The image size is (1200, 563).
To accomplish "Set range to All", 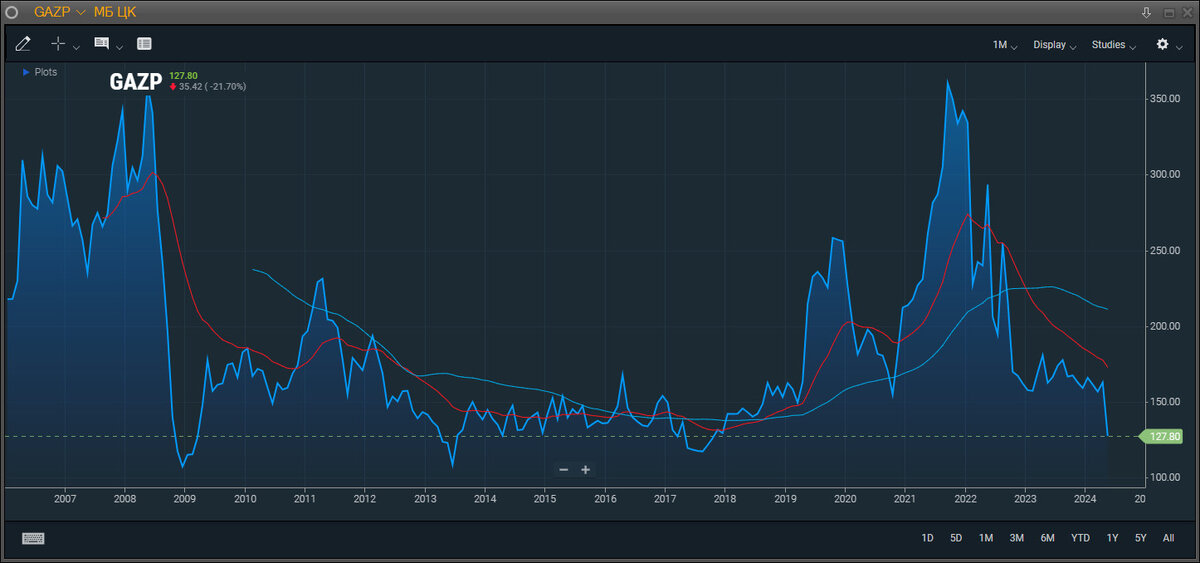I will 1168,538.
